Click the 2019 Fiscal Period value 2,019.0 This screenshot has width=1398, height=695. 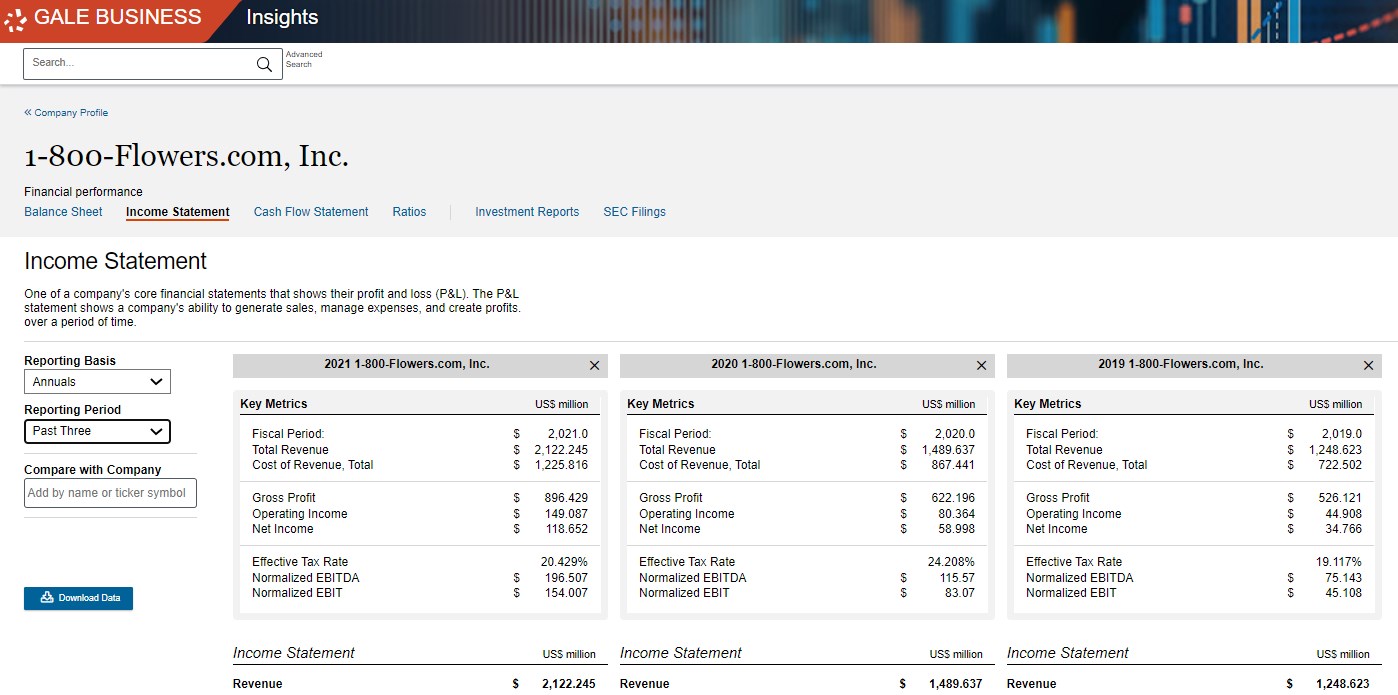point(1342,434)
